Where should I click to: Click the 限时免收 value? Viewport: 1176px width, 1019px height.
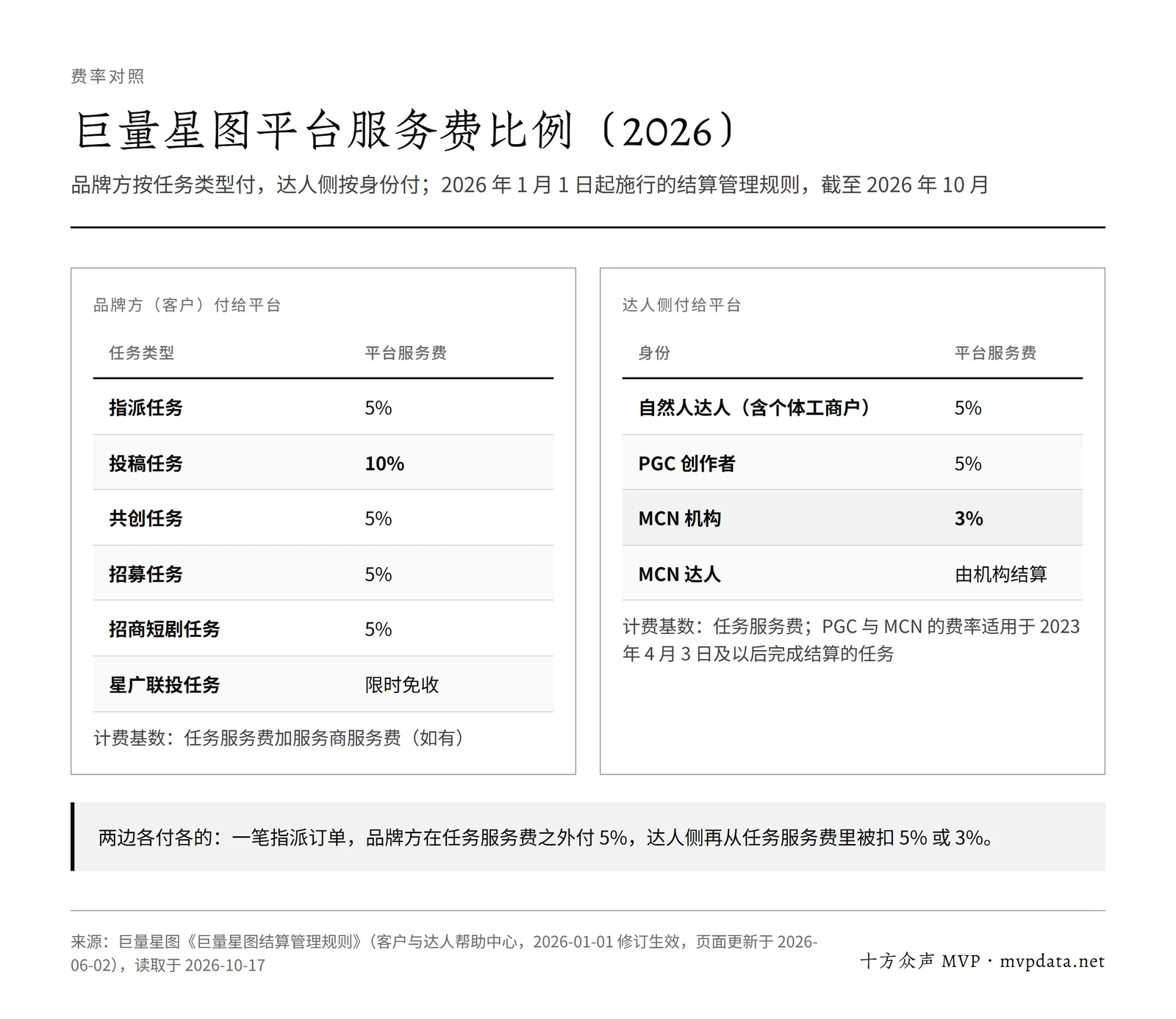pyautogui.click(x=402, y=685)
